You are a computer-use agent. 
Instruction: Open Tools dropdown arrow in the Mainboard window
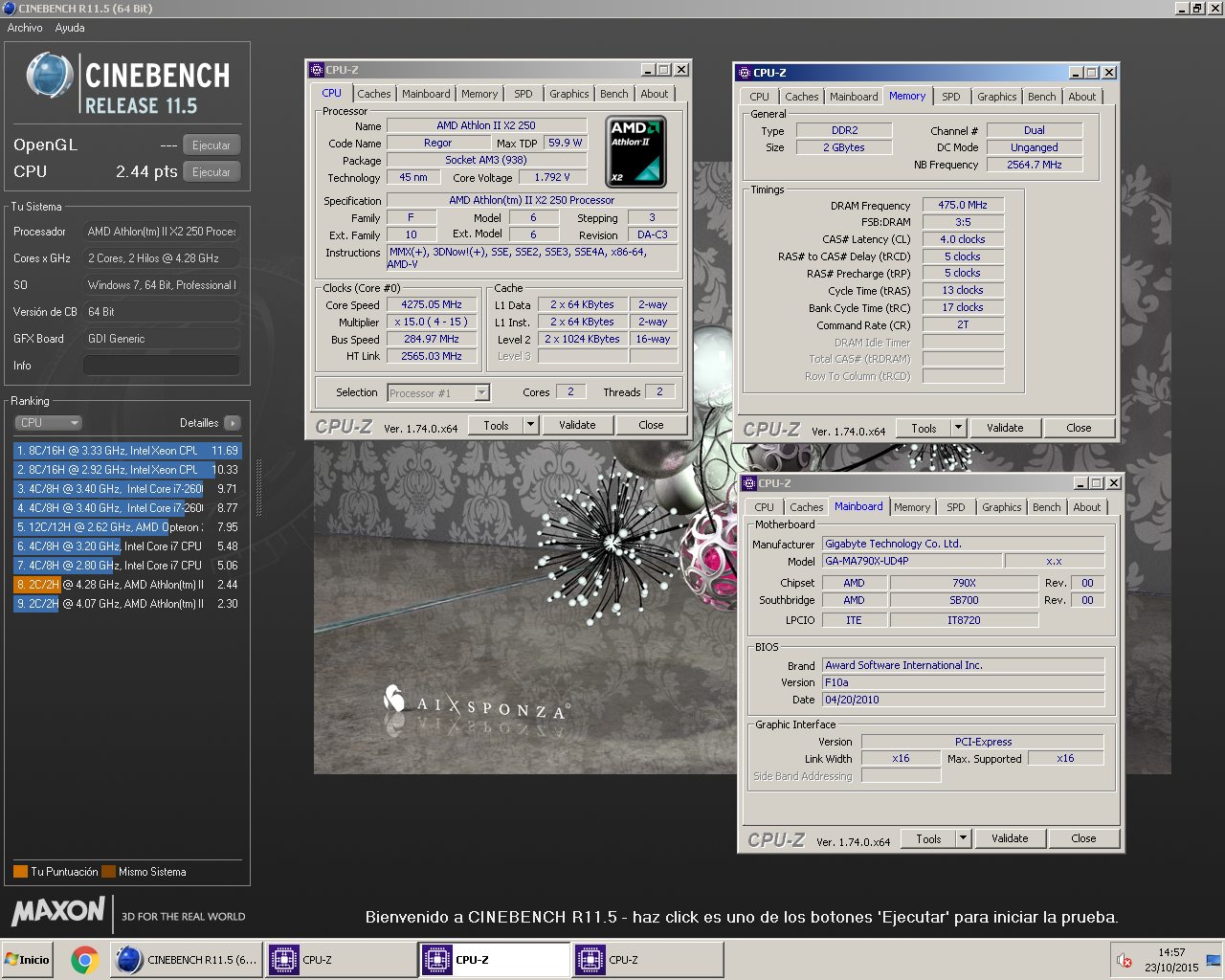pyautogui.click(x=964, y=839)
